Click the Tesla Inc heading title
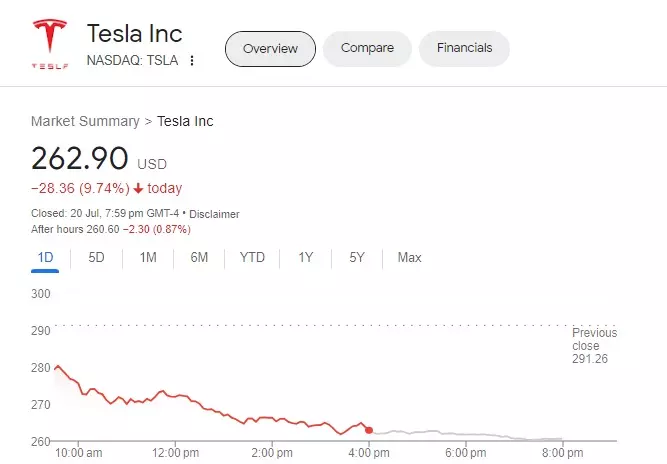The height and width of the screenshot is (464, 667). [134, 34]
